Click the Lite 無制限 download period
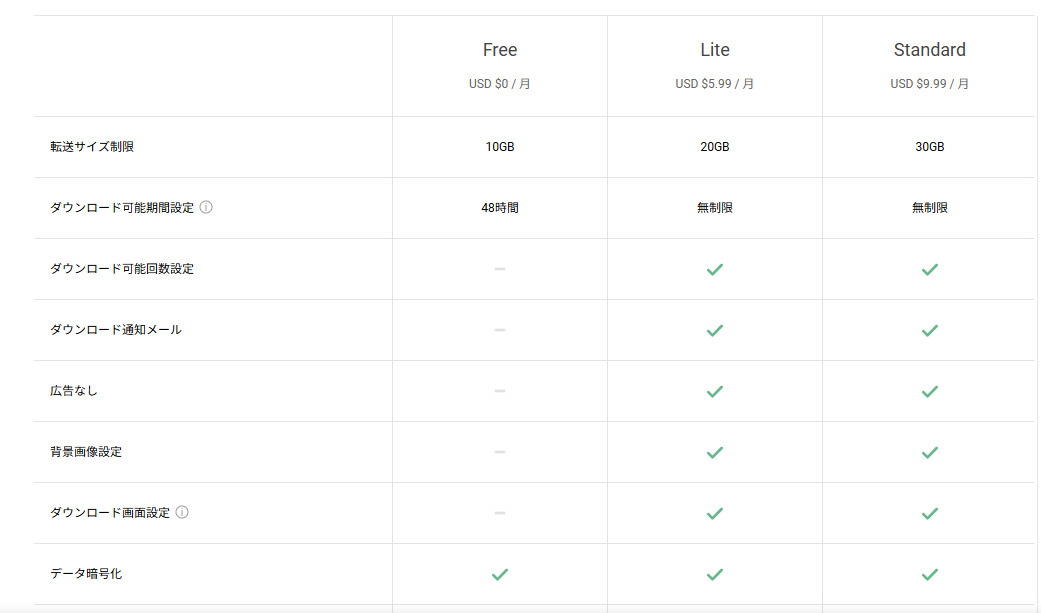Screen dimensions: 1041x613 714,208
